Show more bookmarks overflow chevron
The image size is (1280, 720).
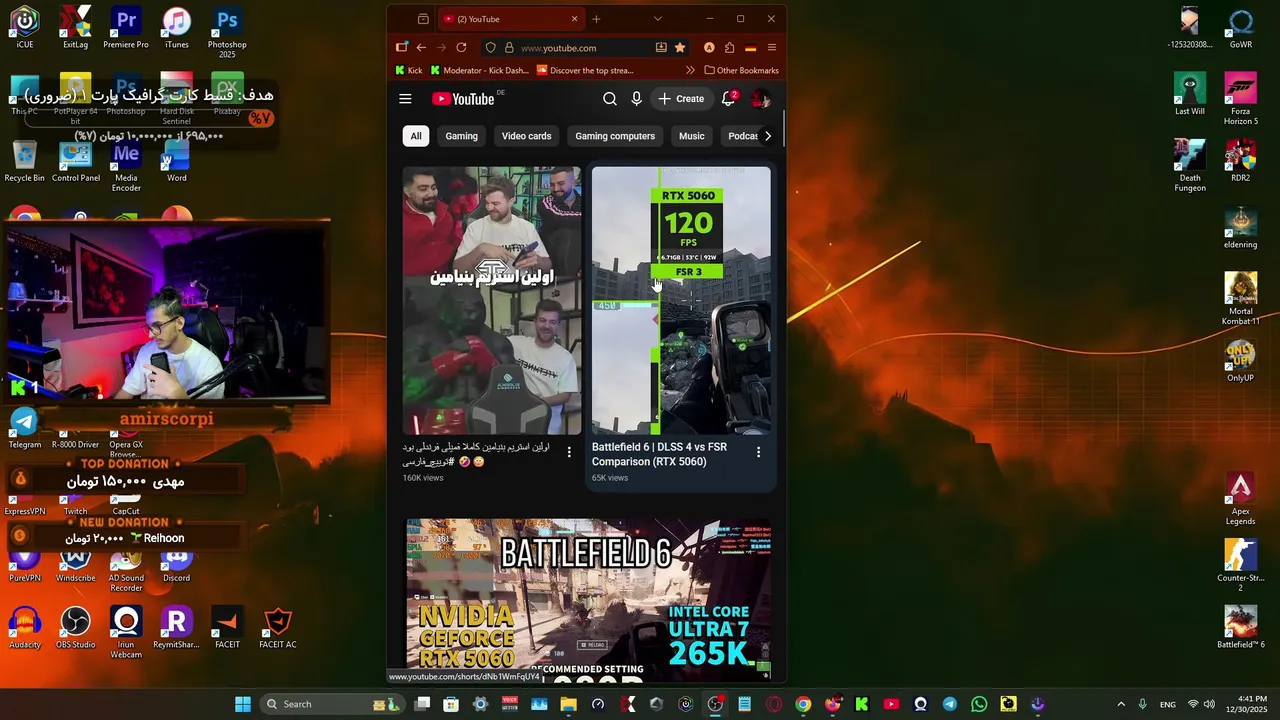[x=690, y=70]
